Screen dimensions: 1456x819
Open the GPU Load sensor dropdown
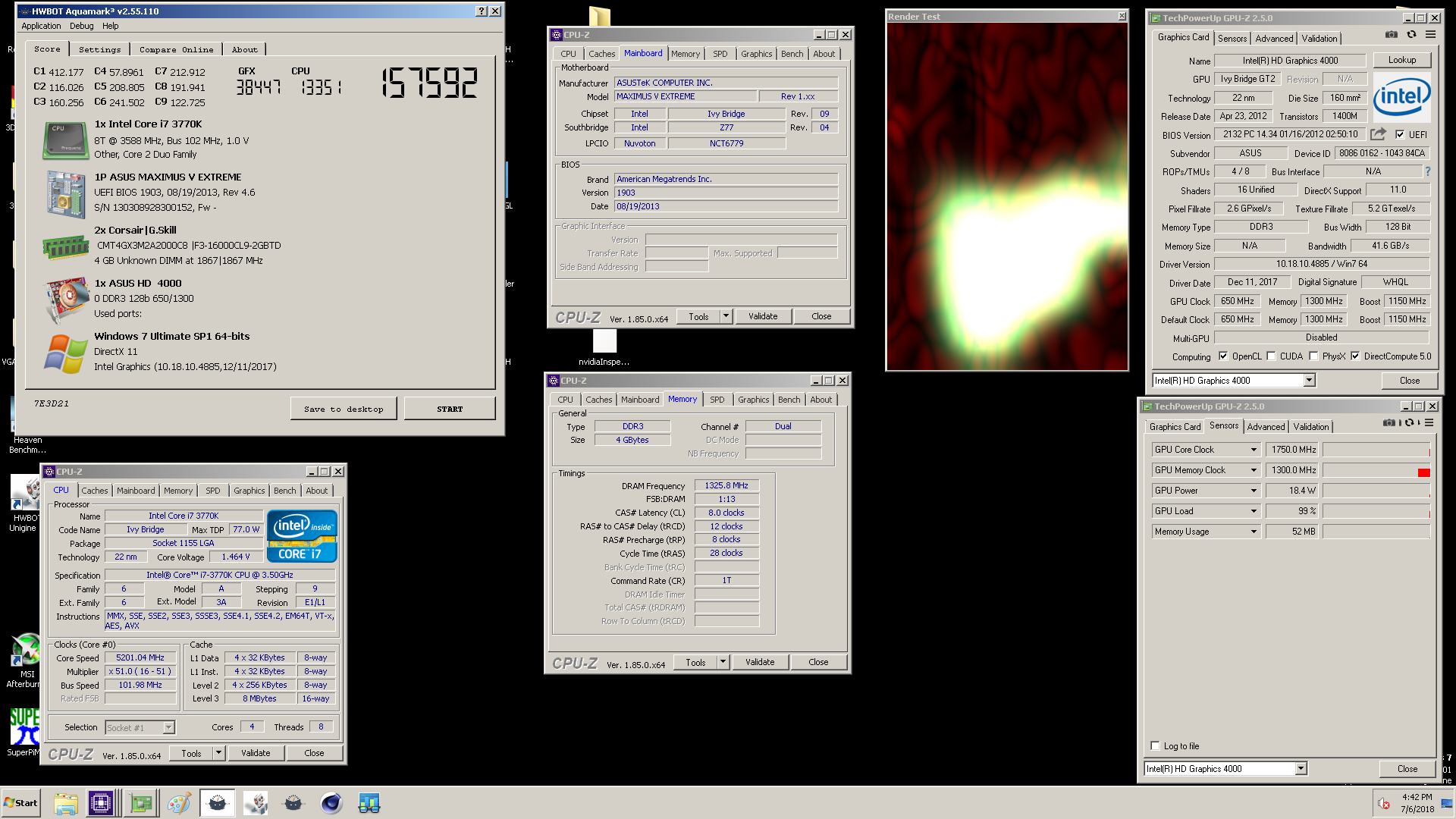click(x=1254, y=511)
